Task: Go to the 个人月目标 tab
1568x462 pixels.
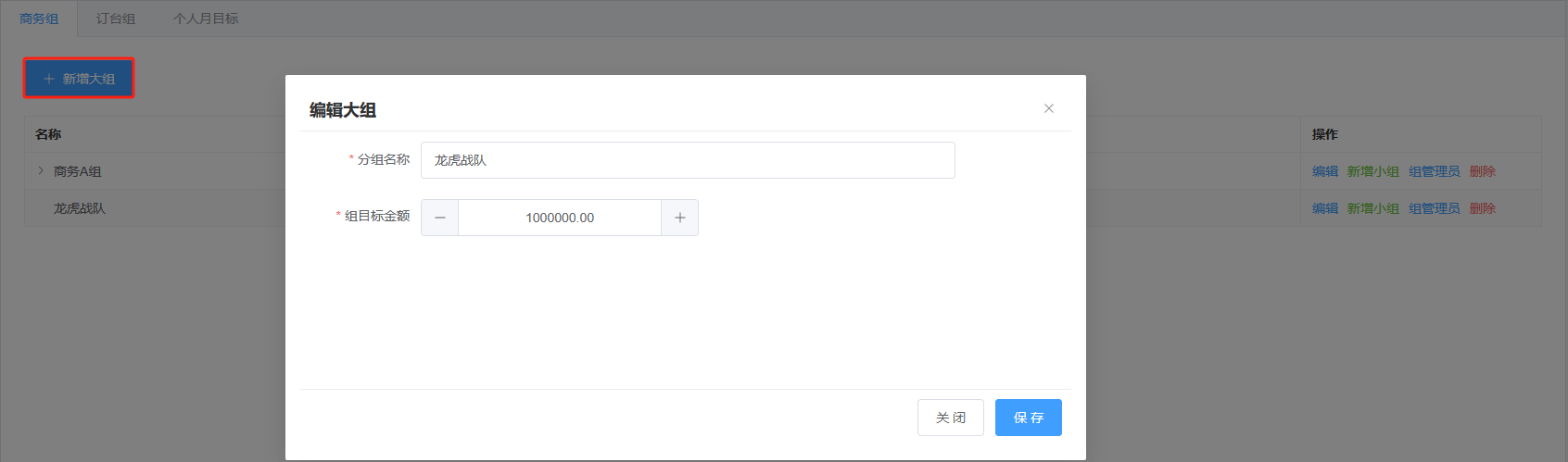Action: pos(206,19)
